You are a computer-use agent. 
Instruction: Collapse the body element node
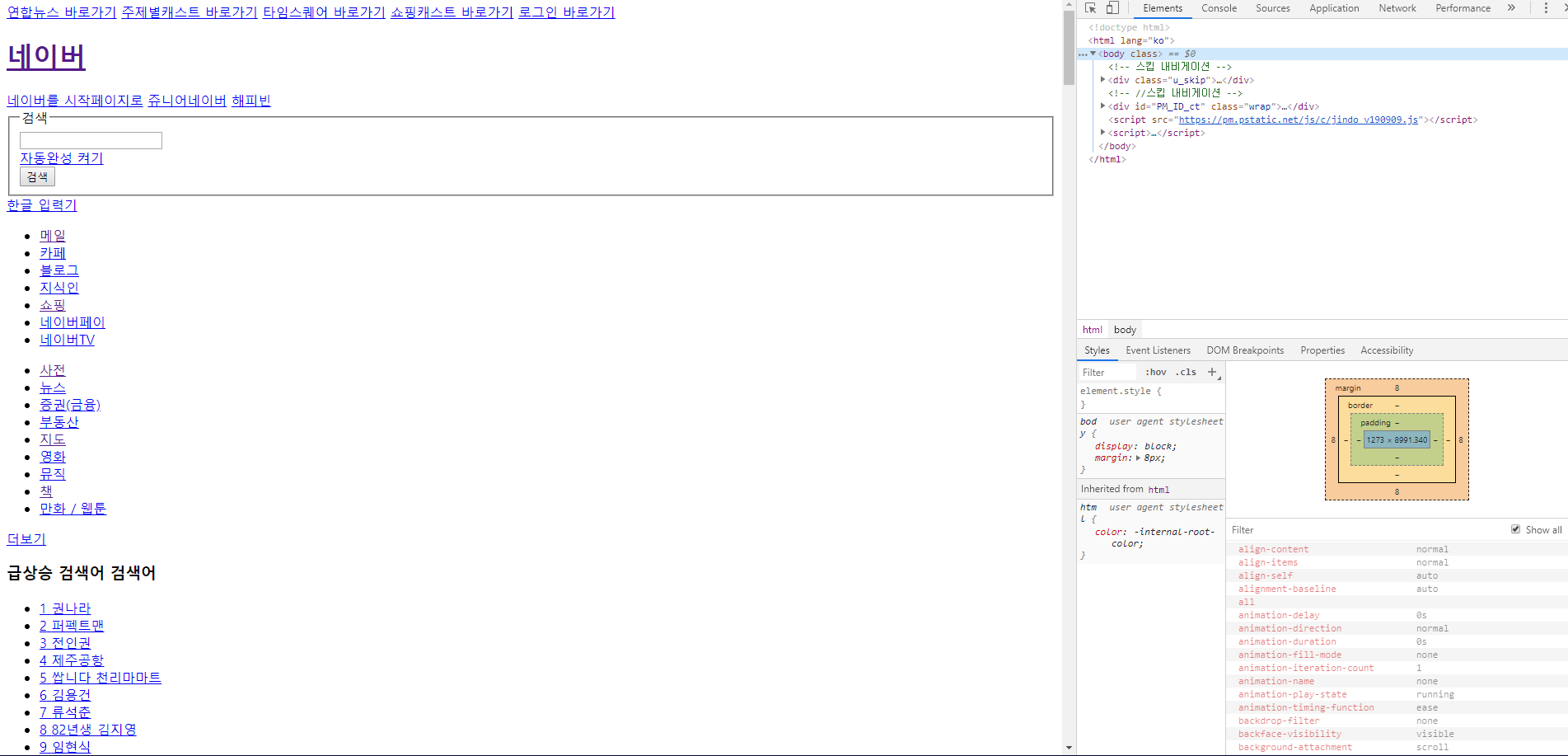1093,54
